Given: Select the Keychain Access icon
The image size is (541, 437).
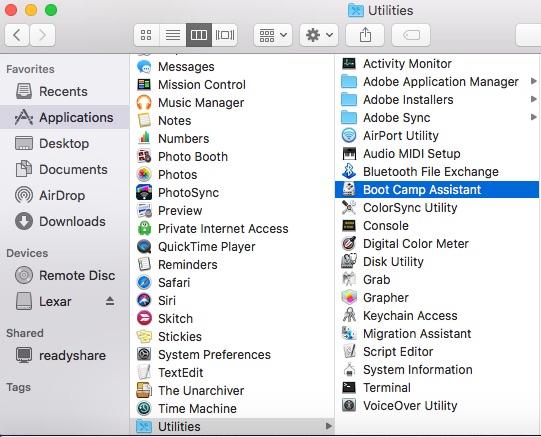Looking at the screenshot, I should point(349,315).
